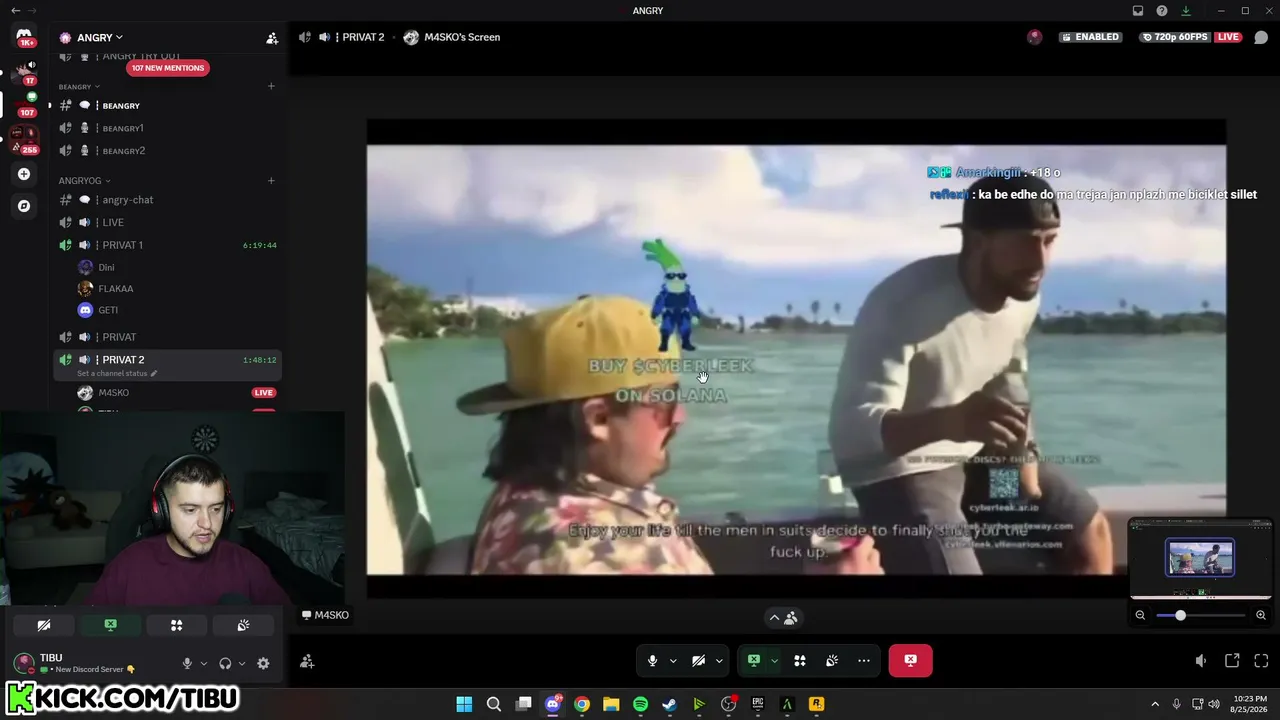Screen dimensions: 1280x720
Task: Show members with the chevron-up people button
Action: pyautogui.click(x=782, y=618)
